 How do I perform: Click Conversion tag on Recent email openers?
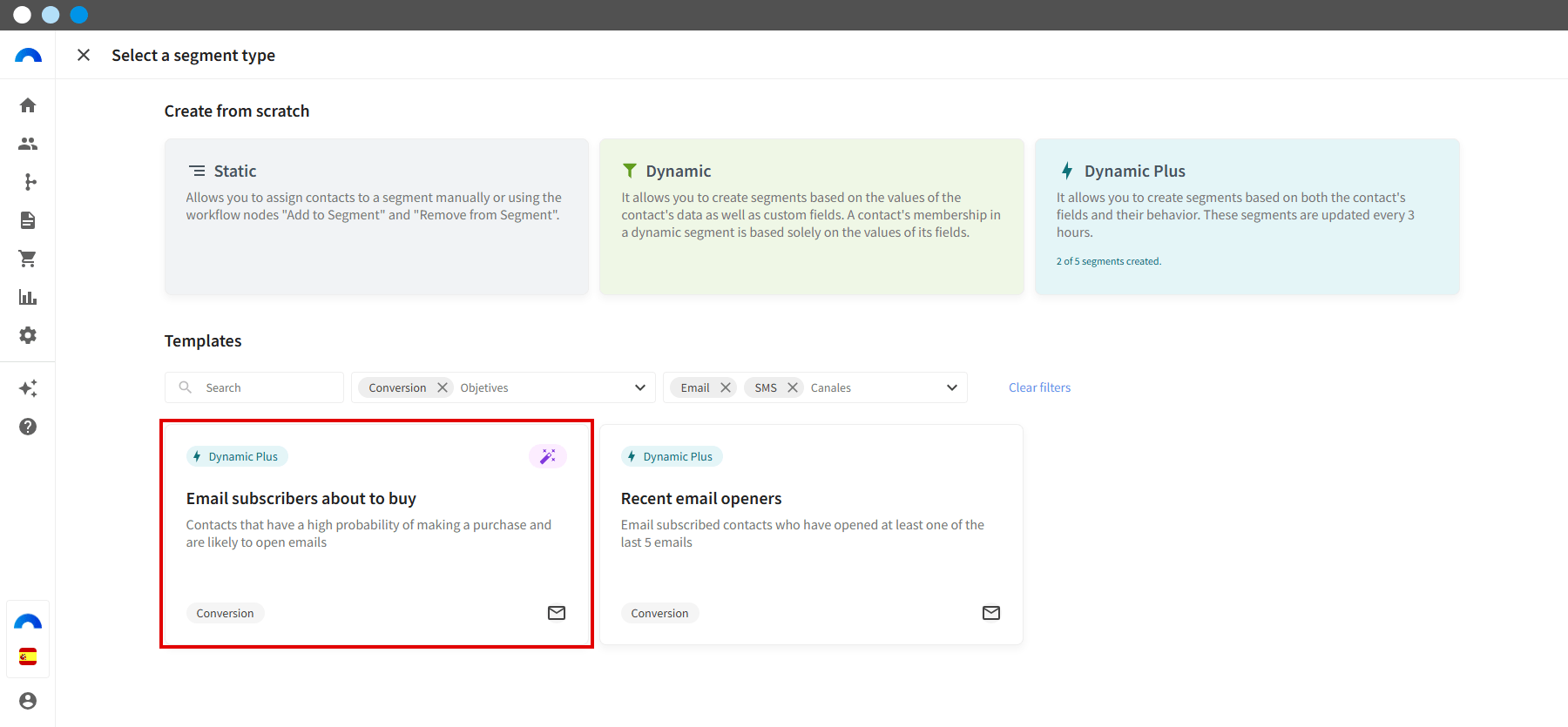659,613
